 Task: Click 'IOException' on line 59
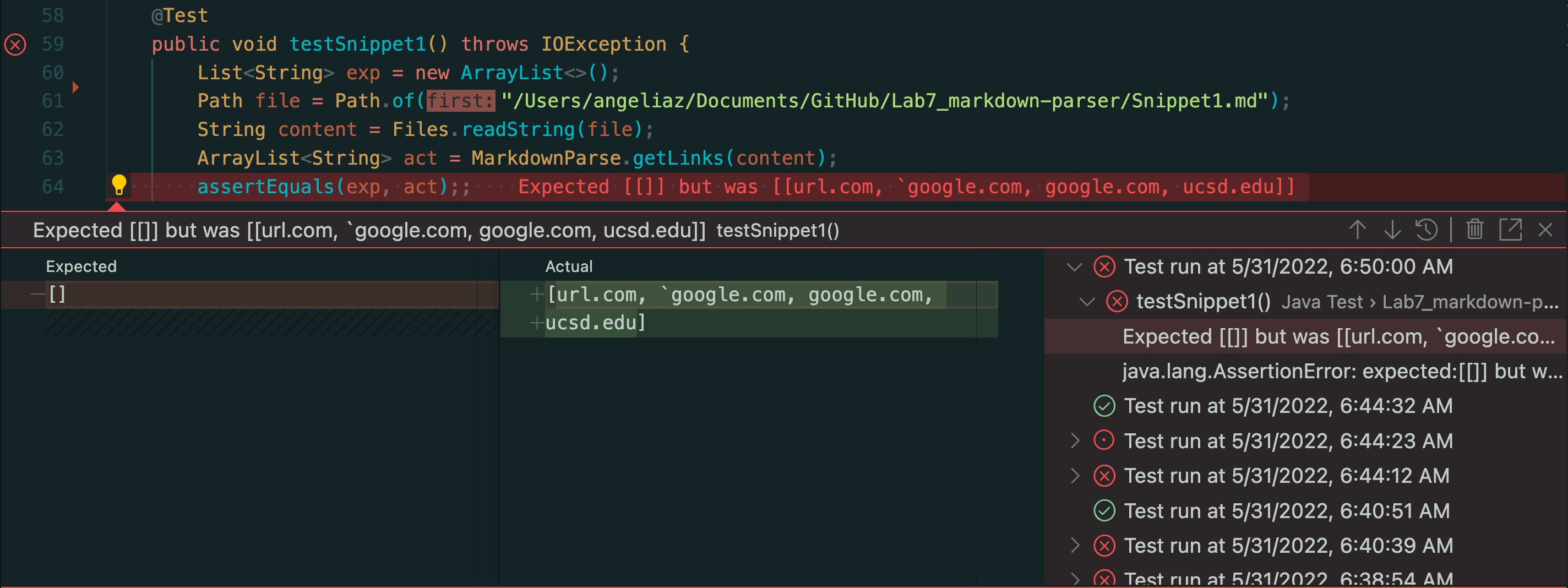tap(603, 44)
